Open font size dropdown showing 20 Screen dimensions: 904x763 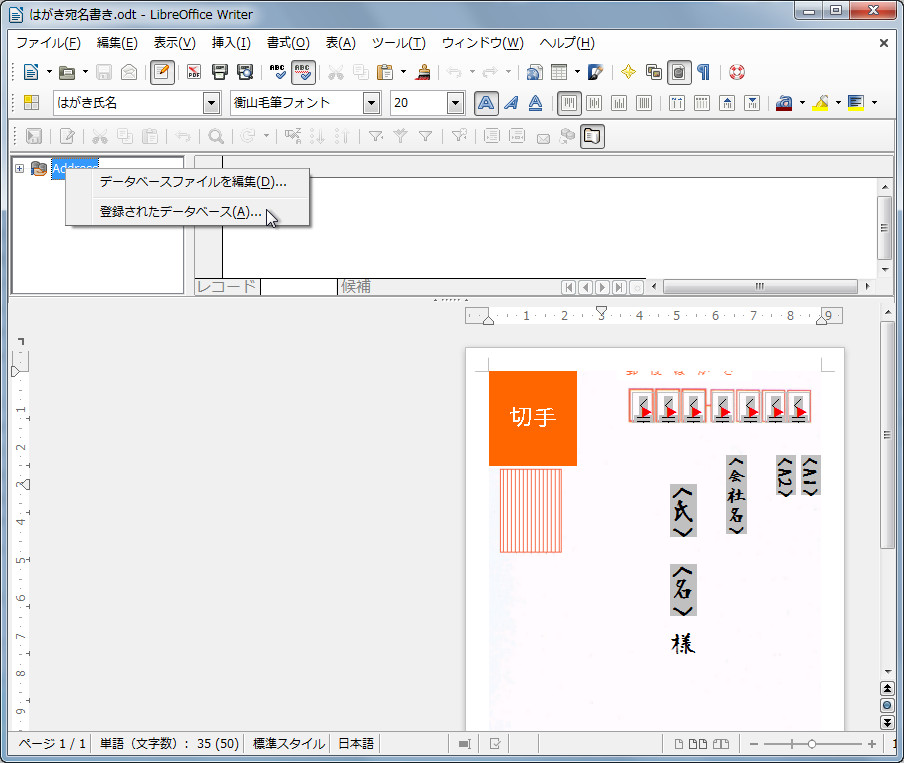[x=455, y=103]
